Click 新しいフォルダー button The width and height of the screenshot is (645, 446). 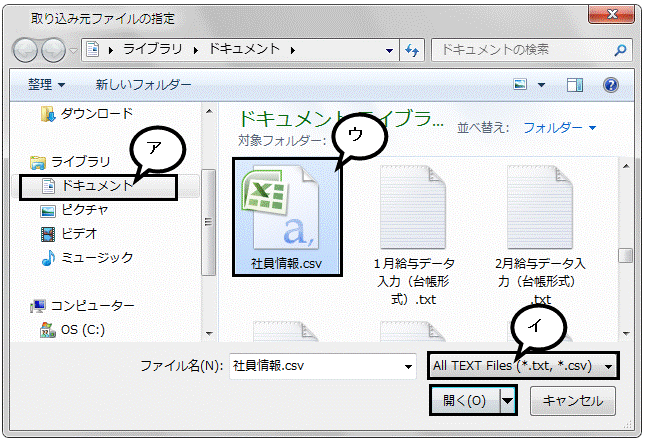[x=144, y=85]
